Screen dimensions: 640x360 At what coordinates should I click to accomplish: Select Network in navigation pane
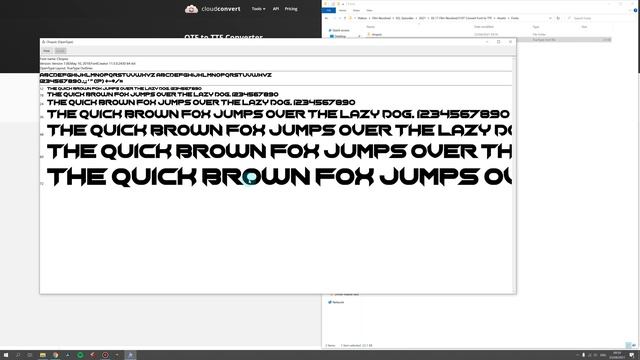tap(336, 302)
